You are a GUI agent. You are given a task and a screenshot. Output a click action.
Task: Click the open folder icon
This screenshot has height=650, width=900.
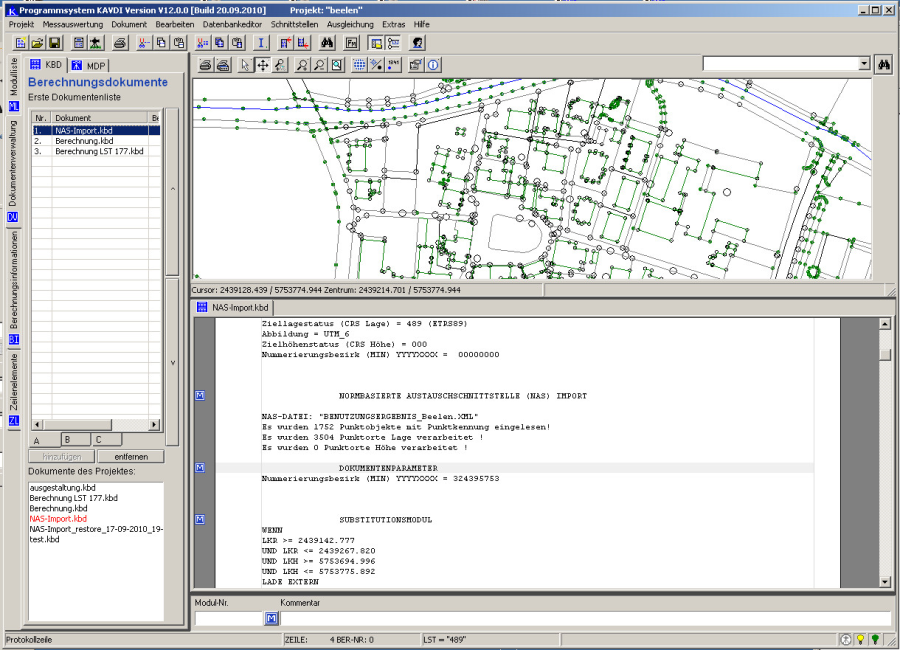coord(37,43)
